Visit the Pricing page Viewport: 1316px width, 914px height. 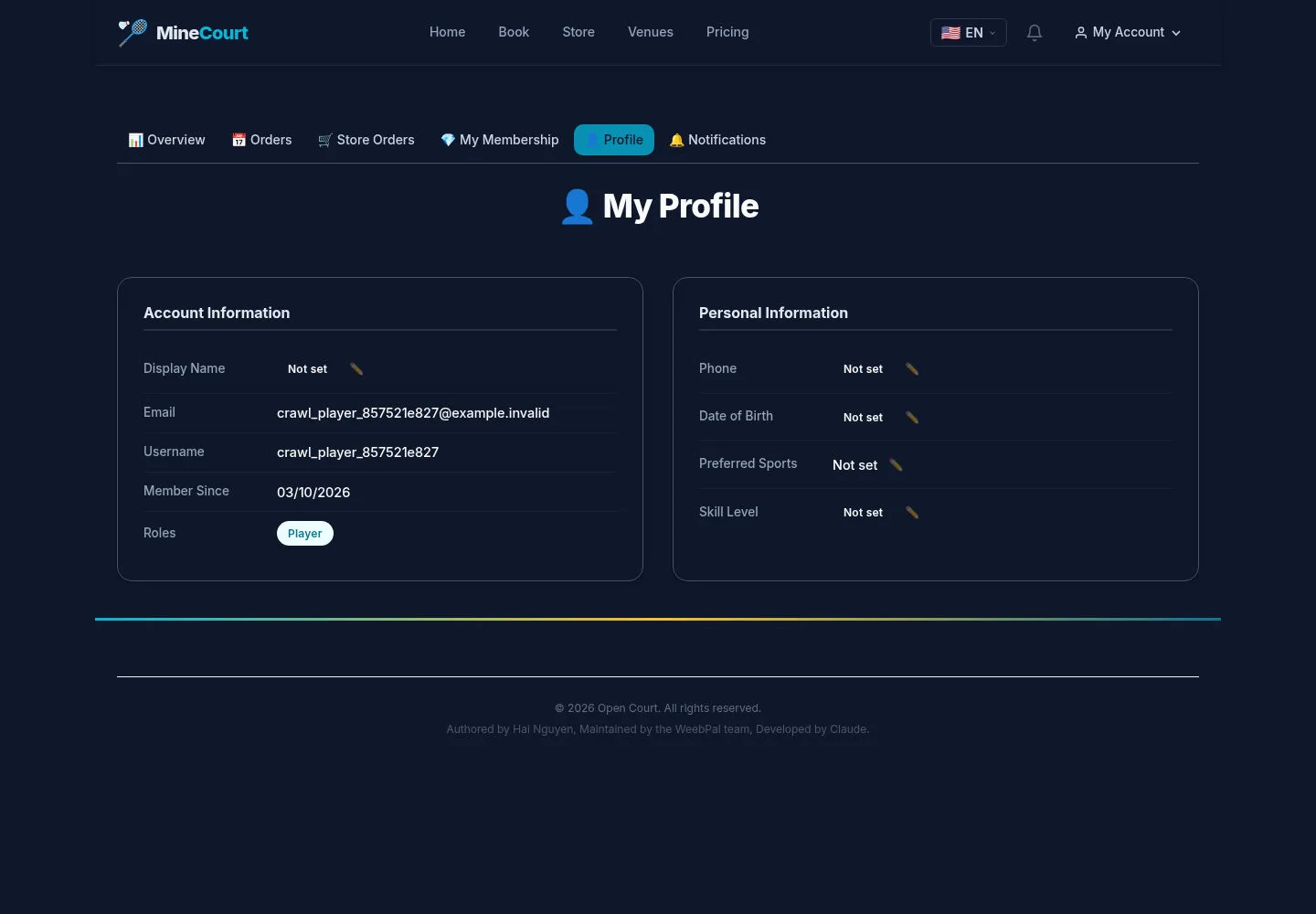point(727,32)
